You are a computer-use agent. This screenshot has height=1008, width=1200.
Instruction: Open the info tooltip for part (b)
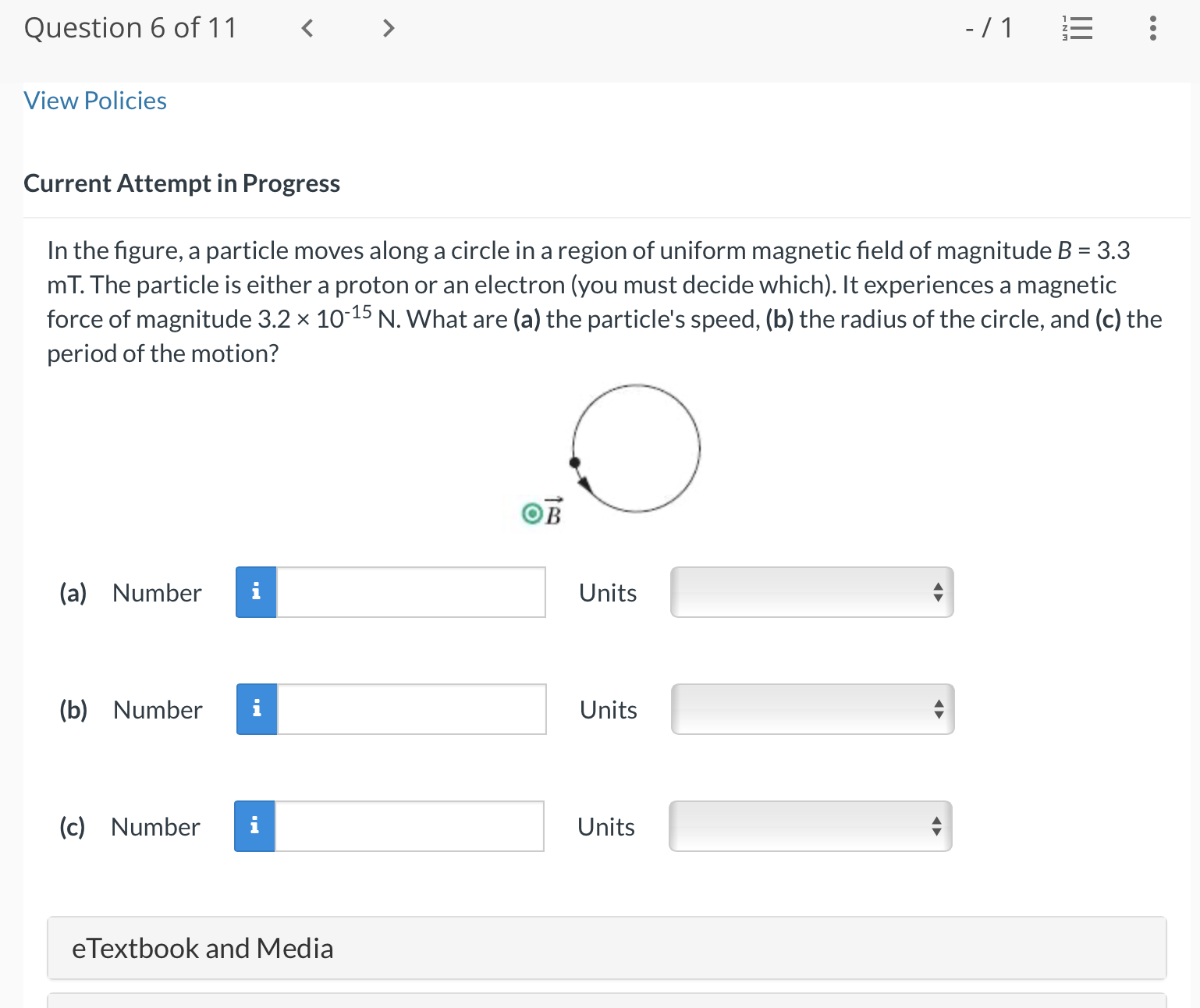tap(255, 709)
